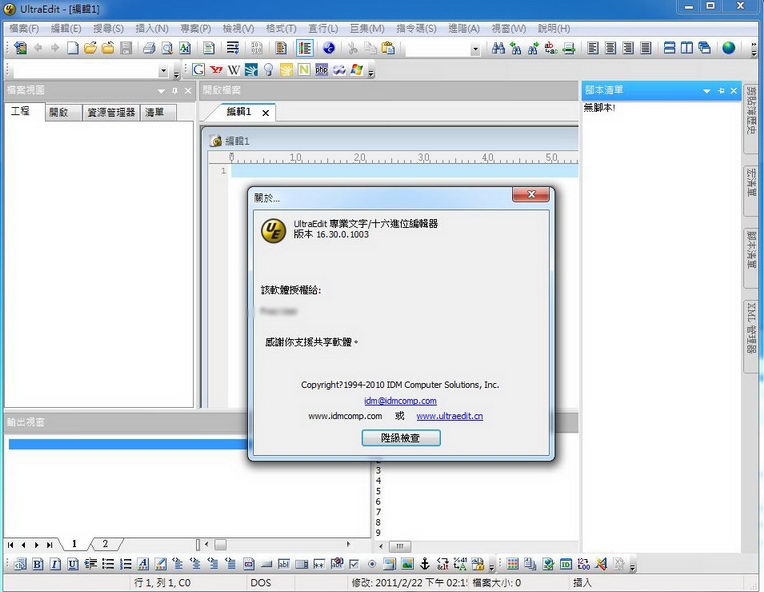Open the 腳本清單 panel dropdown arrow
764x592 pixels.
tap(706, 91)
